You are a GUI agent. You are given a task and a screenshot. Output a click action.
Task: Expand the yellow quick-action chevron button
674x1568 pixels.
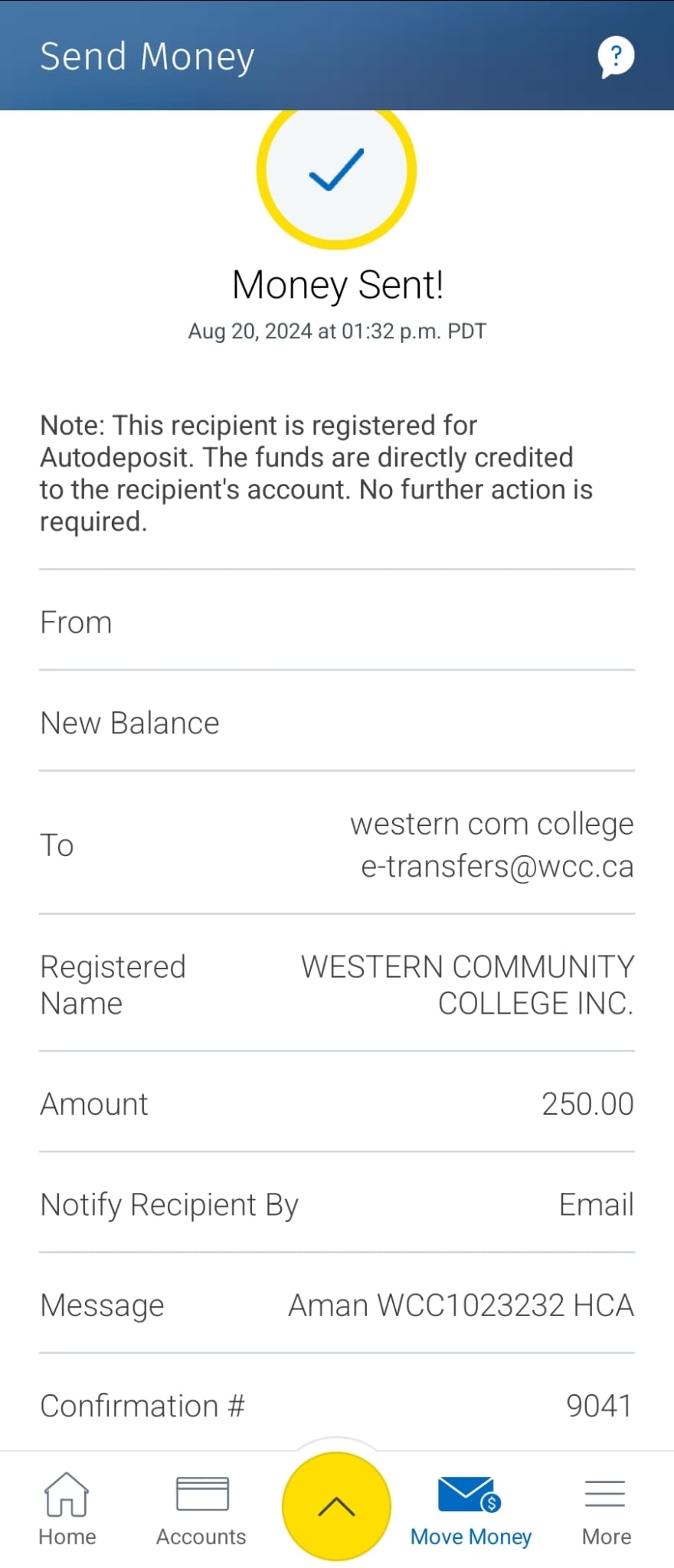point(336,1506)
